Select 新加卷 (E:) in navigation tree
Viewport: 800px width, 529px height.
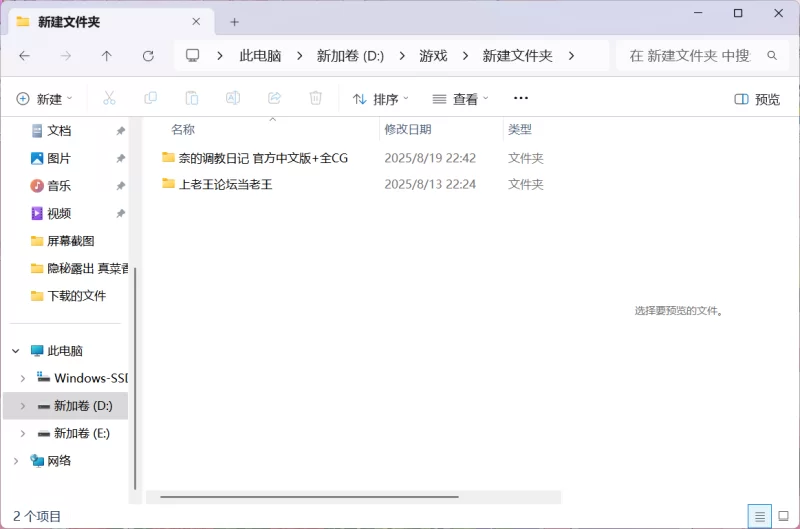click(82, 434)
